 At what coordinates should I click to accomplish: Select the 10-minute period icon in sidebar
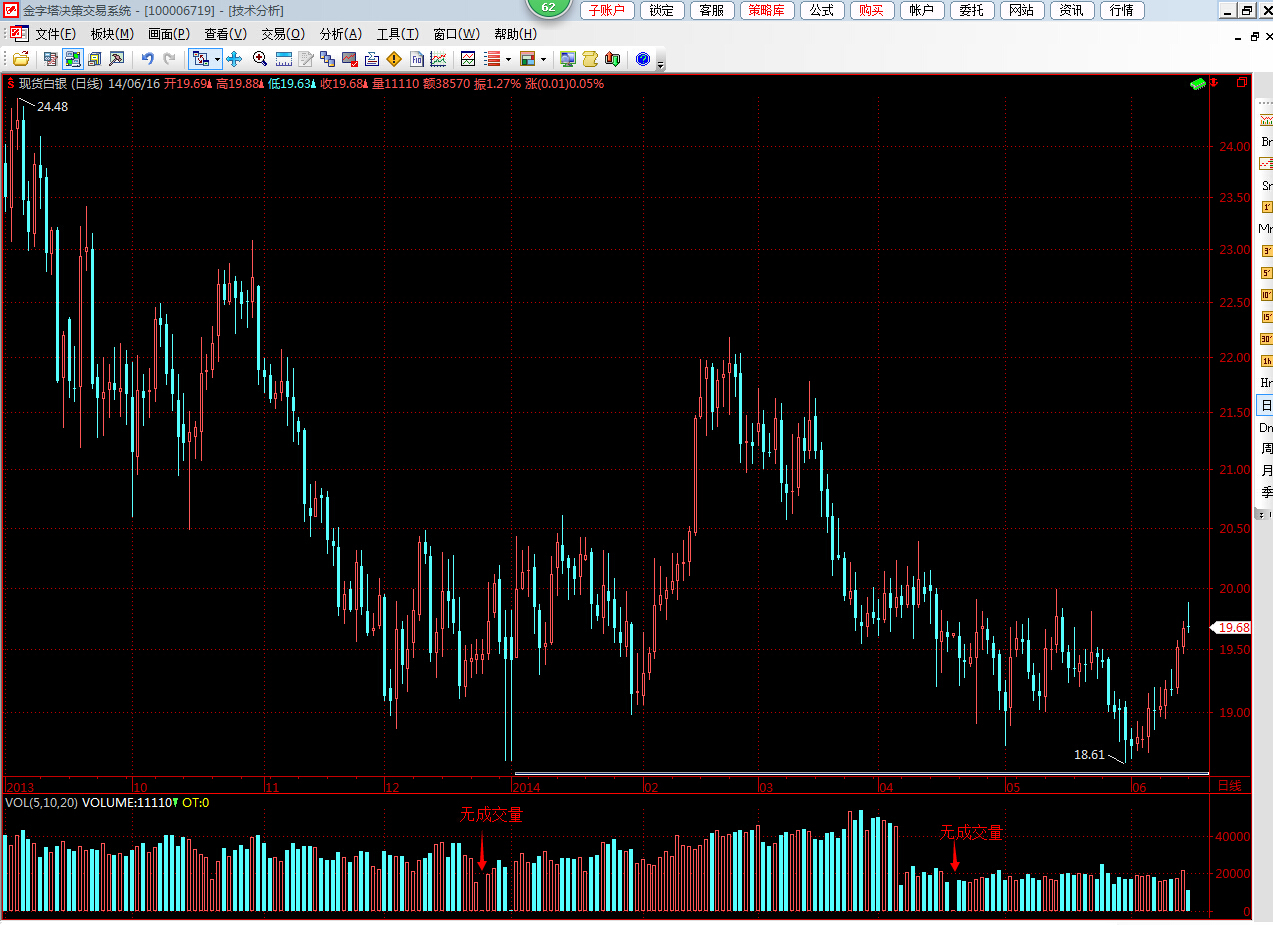[1266, 295]
